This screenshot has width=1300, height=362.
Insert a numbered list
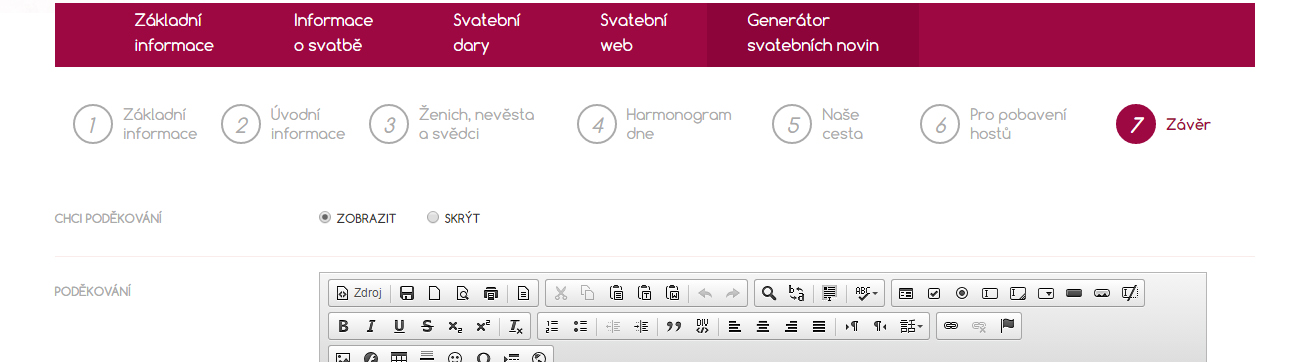552,326
